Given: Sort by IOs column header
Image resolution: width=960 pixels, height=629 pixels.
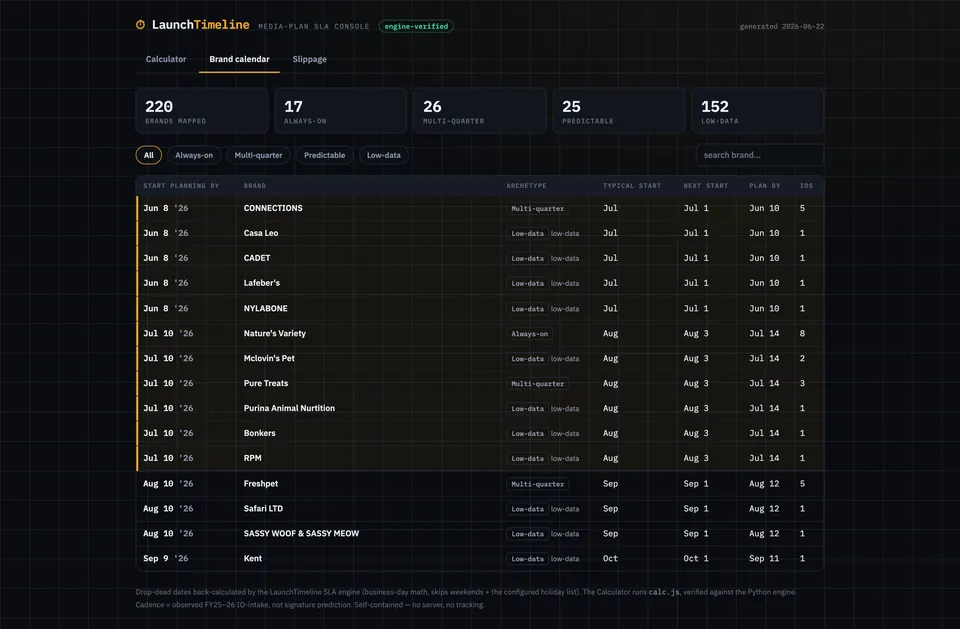Looking at the screenshot, I should (806, 186).
